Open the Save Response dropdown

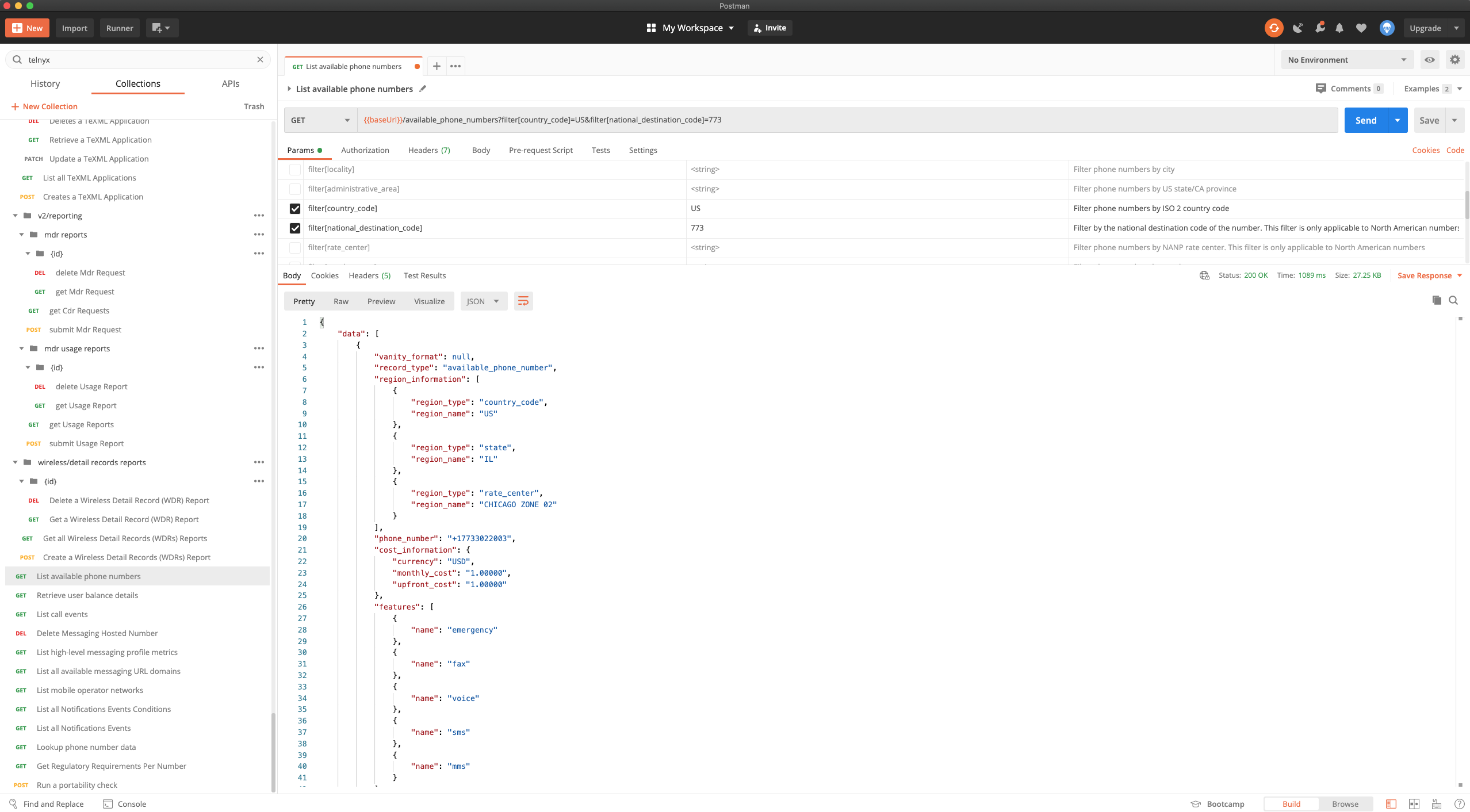(x=1430, y=275)
